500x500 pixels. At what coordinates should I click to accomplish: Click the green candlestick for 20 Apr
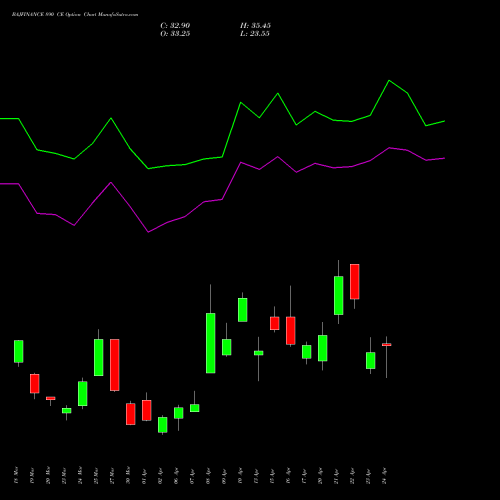click(322, 348)
